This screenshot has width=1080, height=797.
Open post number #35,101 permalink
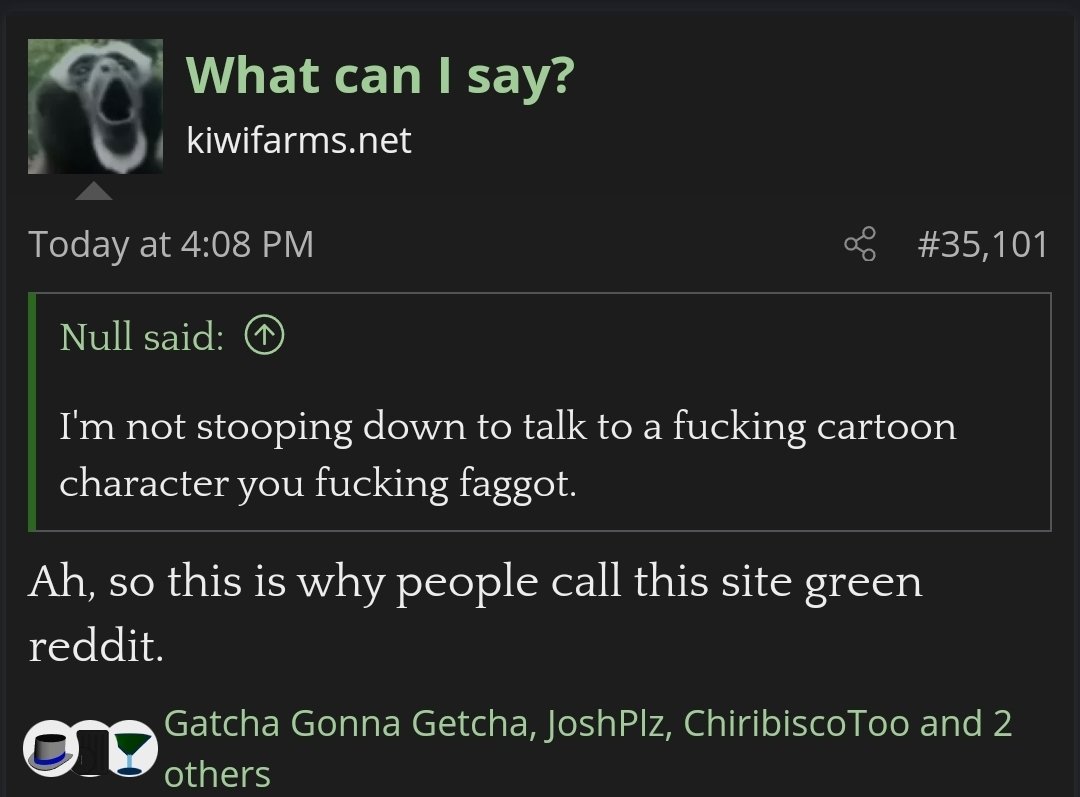983,244
